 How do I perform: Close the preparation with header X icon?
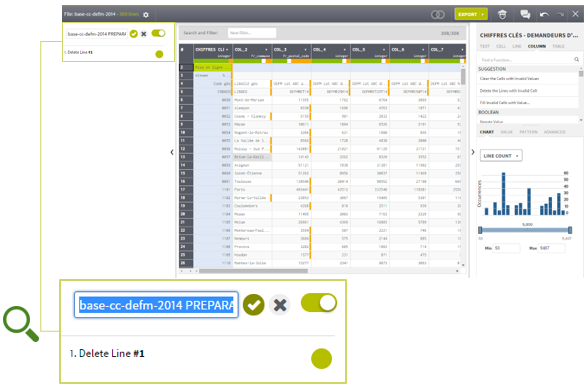575,14
